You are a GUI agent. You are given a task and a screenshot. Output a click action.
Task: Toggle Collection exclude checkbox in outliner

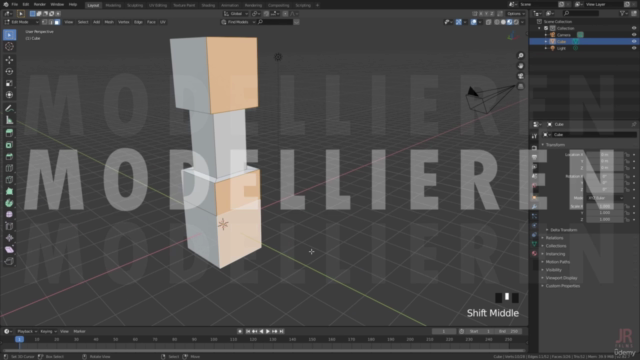[x=546, y=28]
